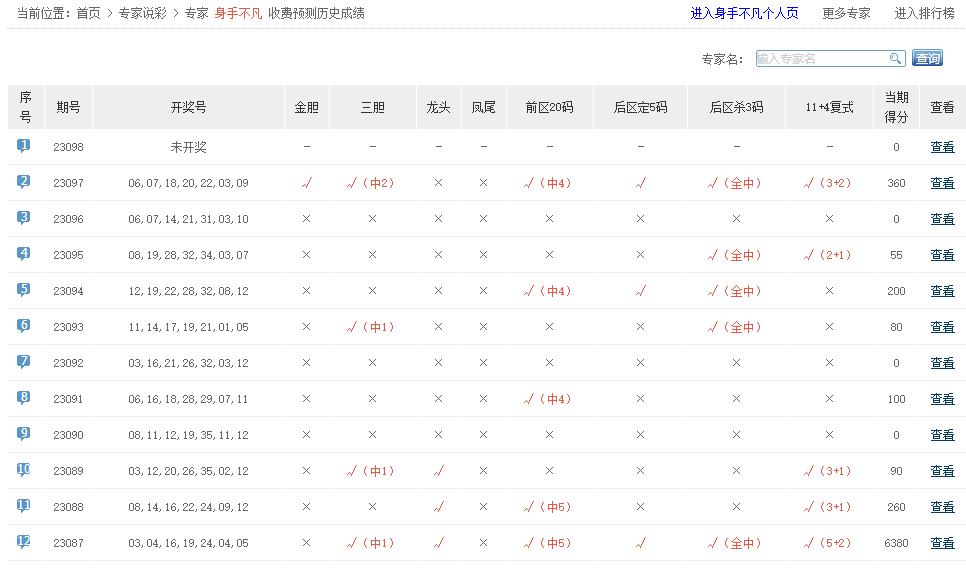The height and width of the screenshot is (568, 966).
Task: Go to 进入排行榜 ranking link
Action: click(x=924, y=14)
